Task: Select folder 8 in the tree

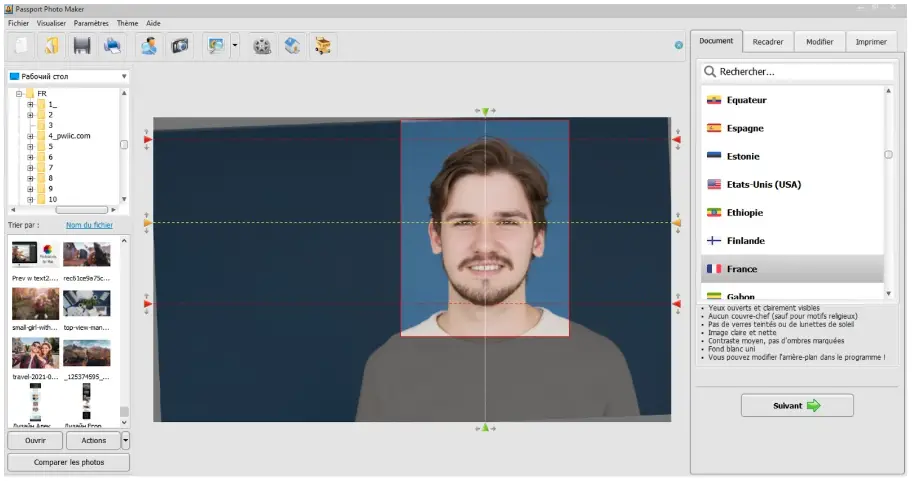Action: pos(51,178)
